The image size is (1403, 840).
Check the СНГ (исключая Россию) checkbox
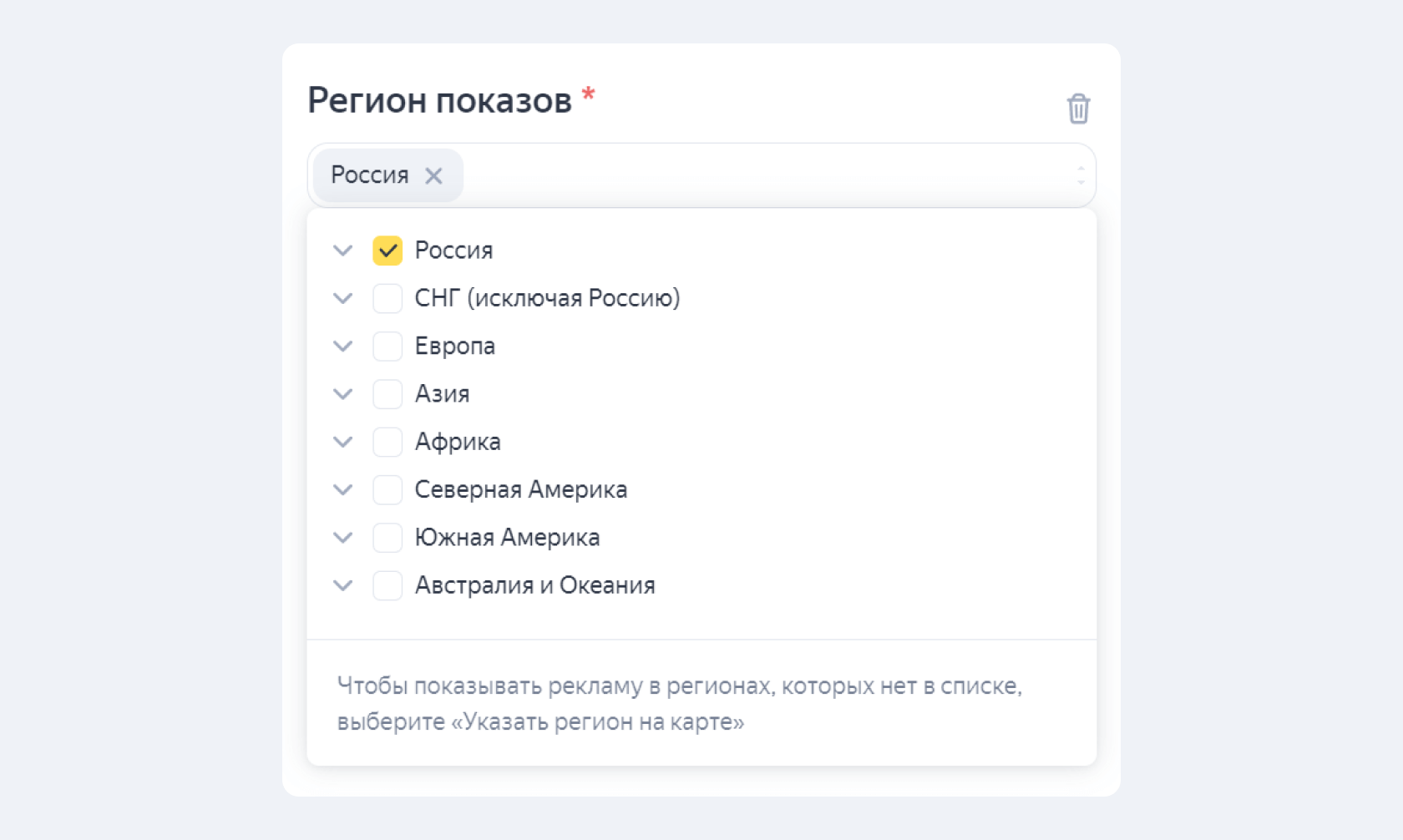[387, 298]
